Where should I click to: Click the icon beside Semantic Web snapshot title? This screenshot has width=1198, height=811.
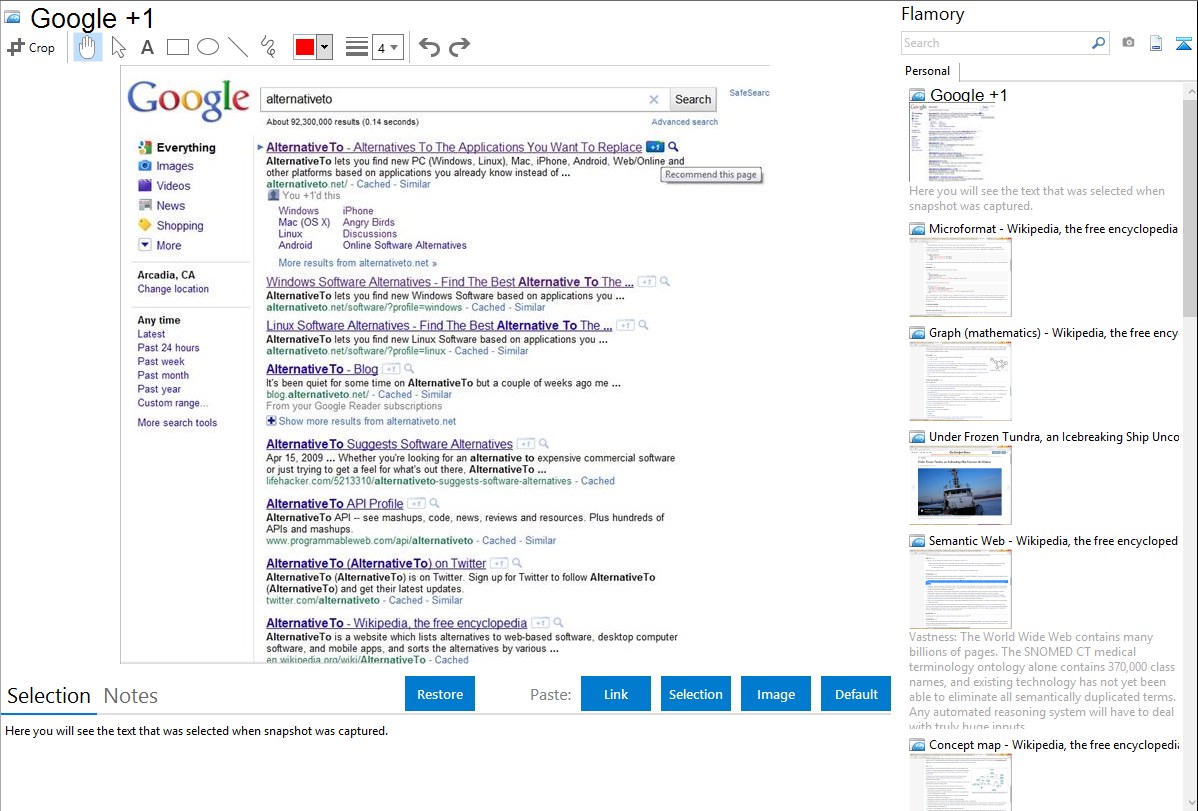coord(917,541)
